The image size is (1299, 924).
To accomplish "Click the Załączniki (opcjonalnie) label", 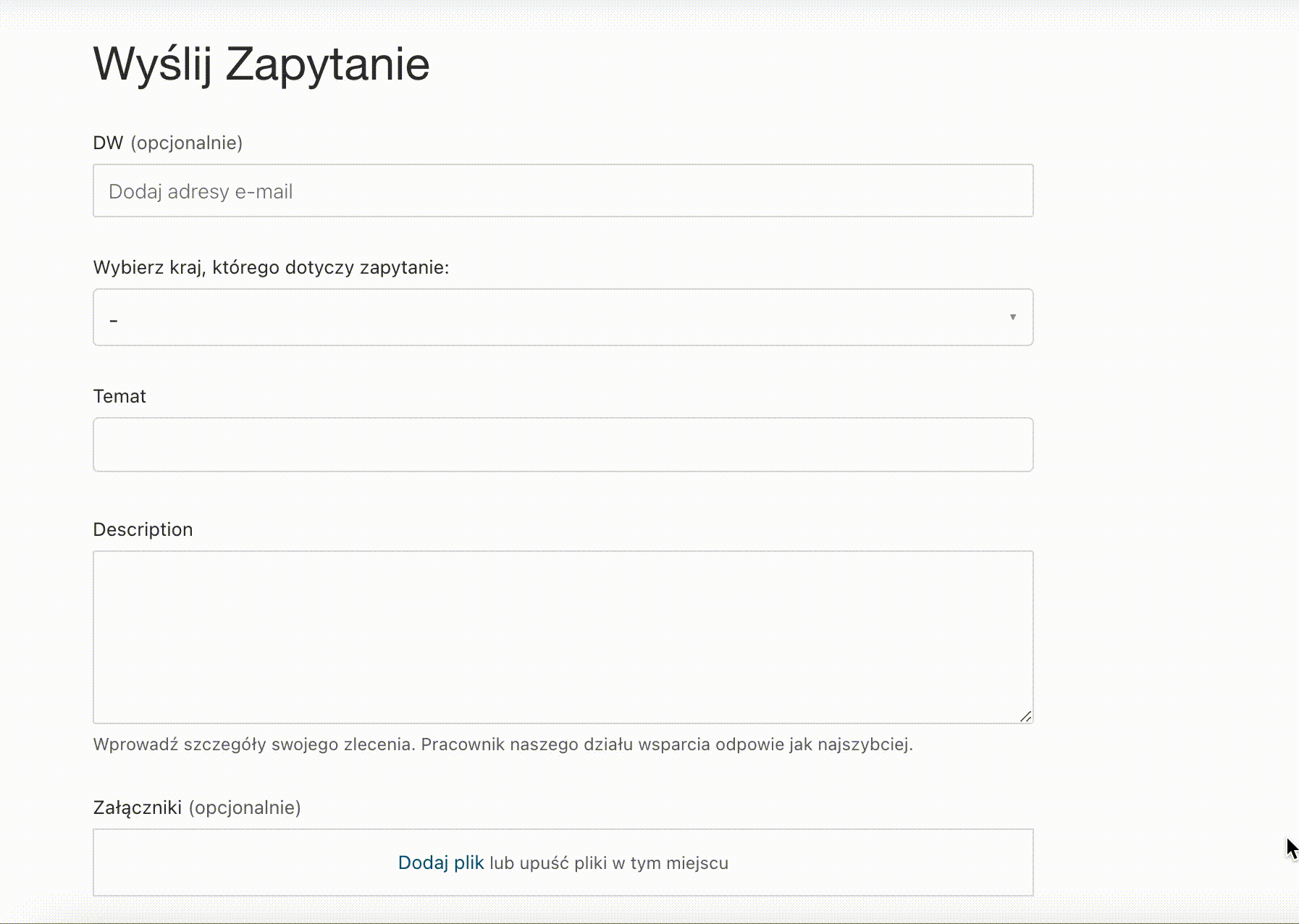I will 197,807.
